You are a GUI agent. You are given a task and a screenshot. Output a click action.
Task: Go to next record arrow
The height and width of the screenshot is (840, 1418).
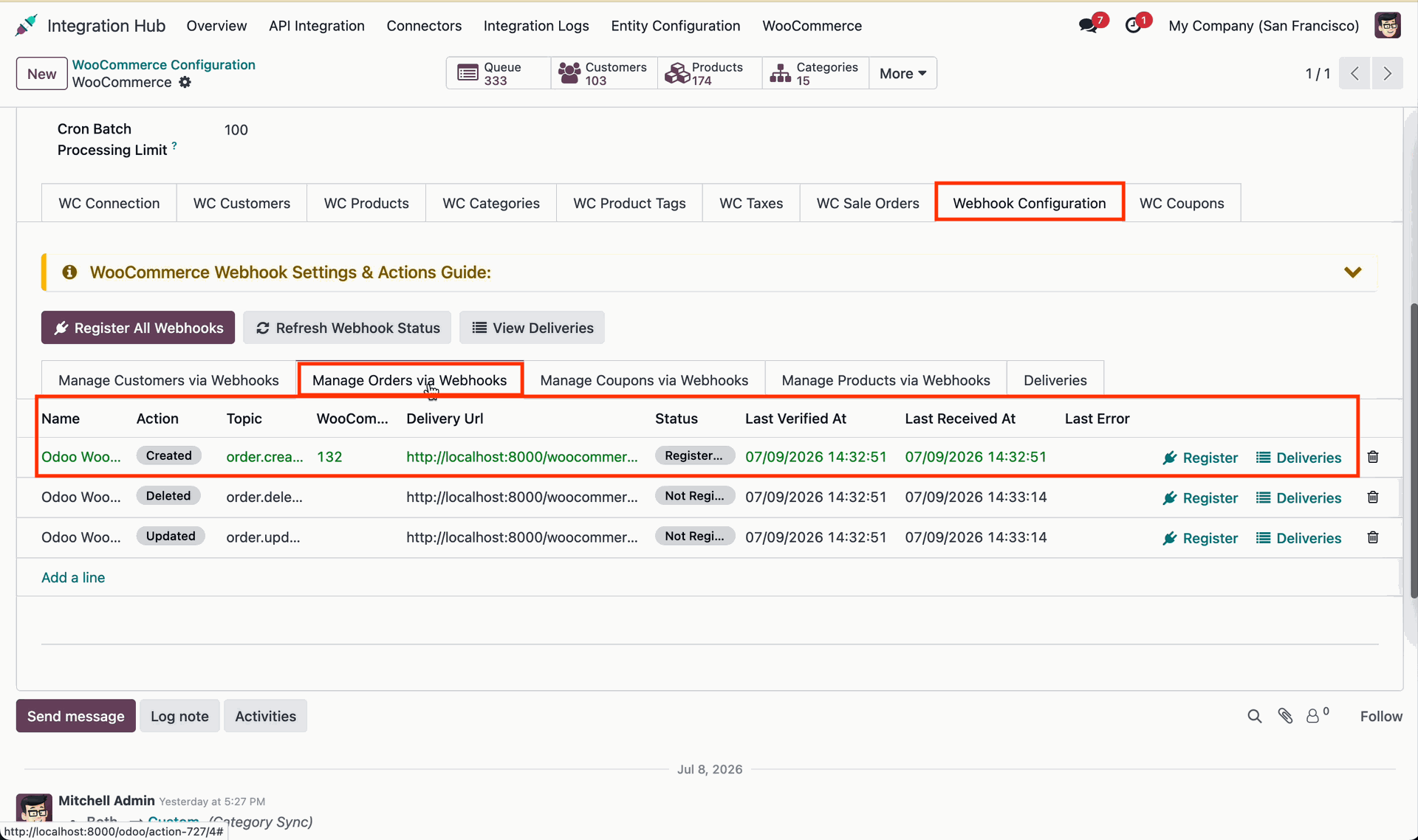coord(1388,73)
